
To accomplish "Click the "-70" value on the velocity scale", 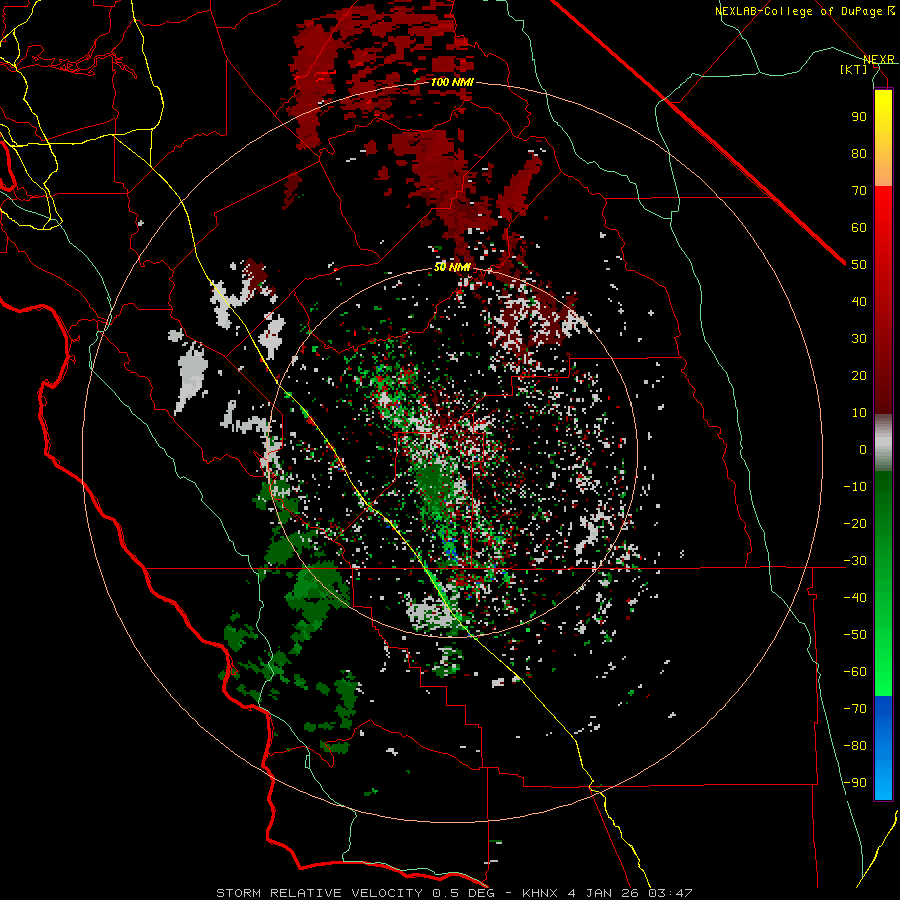I will (855, 709).
